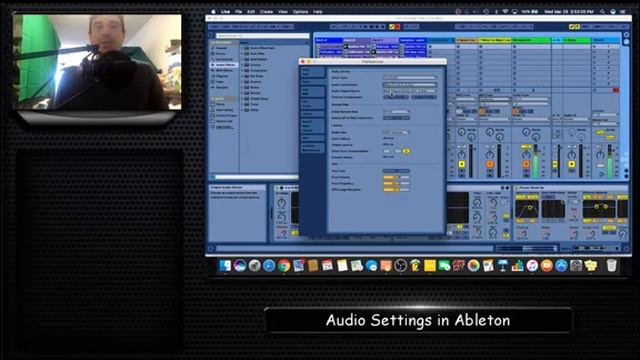The width and height of the screenshot is (640, 360).
Task: Expand the Compressor folder in the browser list
Action: 242,70
